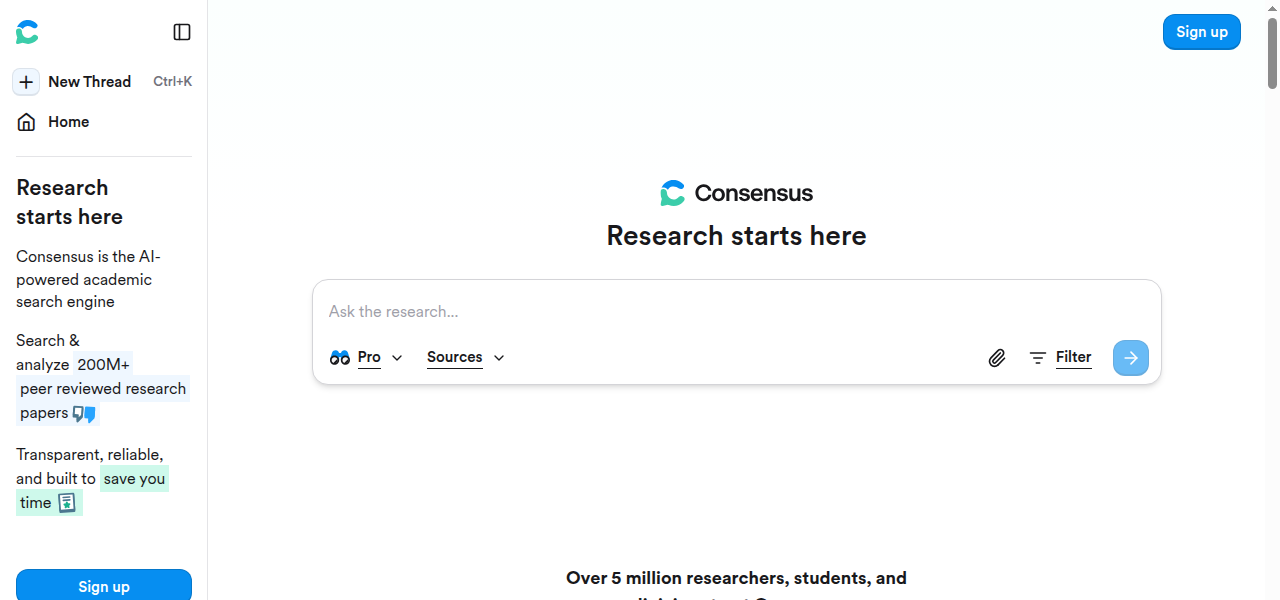This screenshot has width=1280, height=600.
Task: Attach a file with the paperclip icon
Action: coord(996,357)
